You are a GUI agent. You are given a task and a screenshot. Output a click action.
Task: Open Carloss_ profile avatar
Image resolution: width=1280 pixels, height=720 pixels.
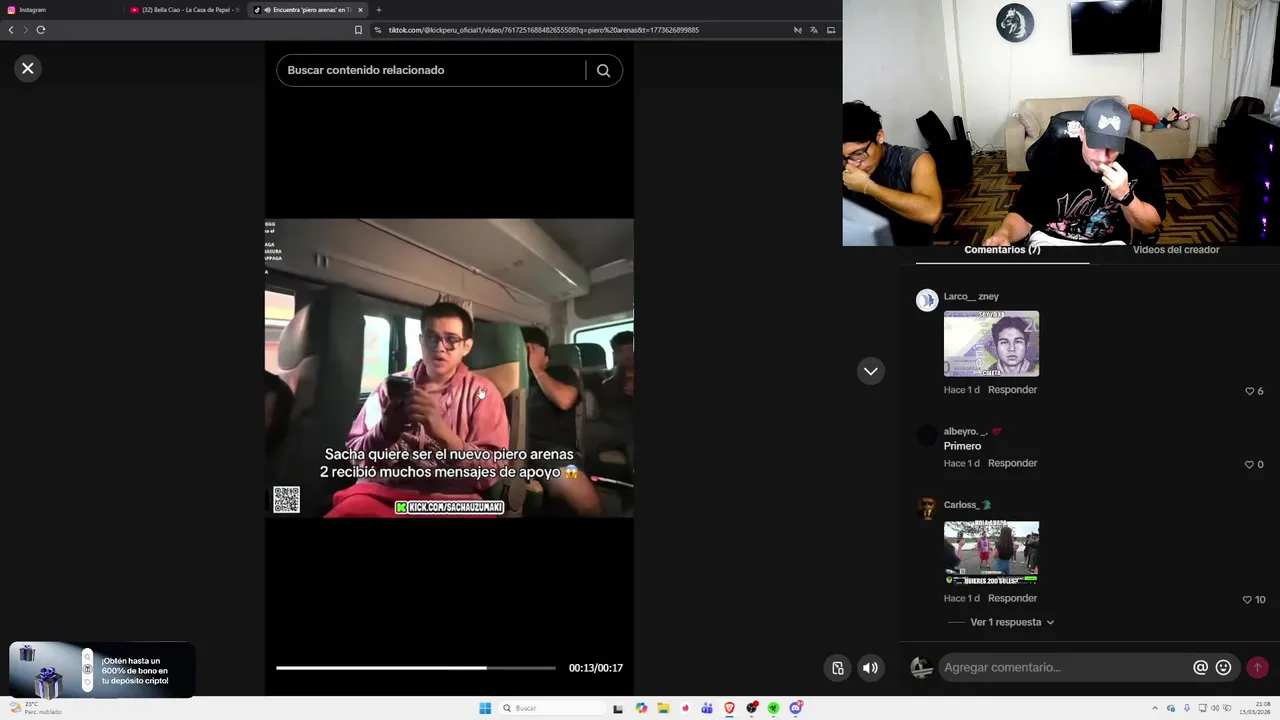(927, 508)
